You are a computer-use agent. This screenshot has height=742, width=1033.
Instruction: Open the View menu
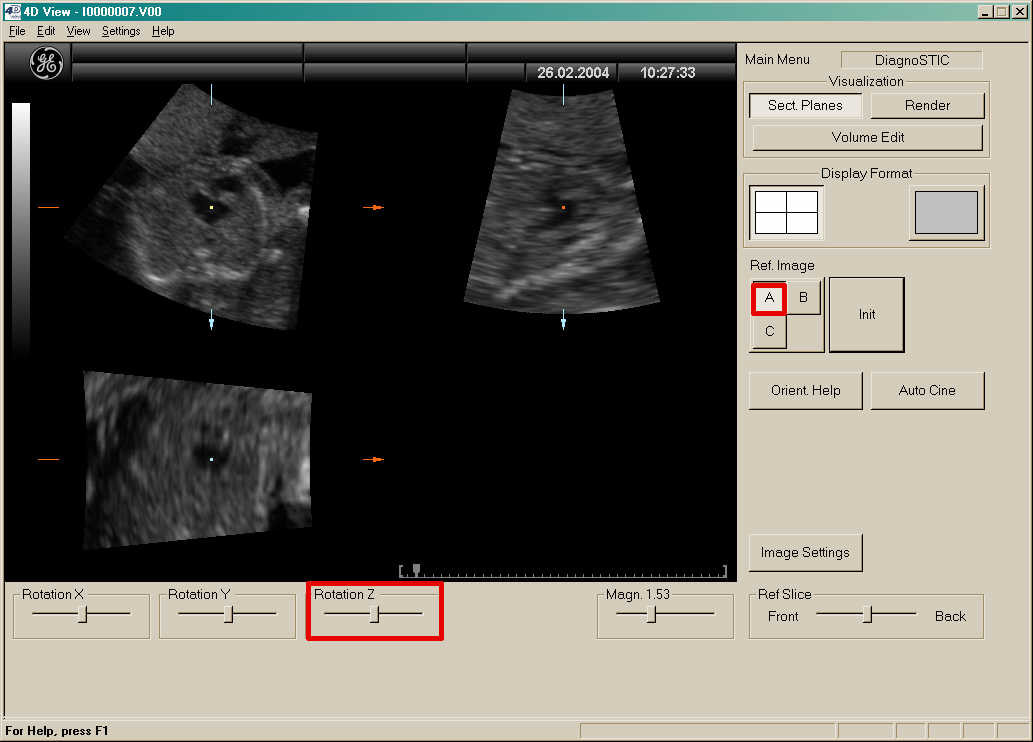78,31
